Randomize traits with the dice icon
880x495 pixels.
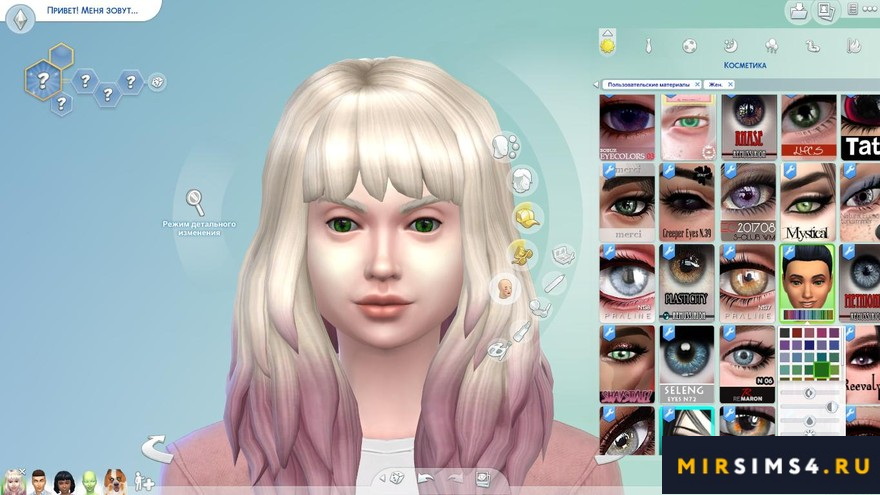click(157, 82)
